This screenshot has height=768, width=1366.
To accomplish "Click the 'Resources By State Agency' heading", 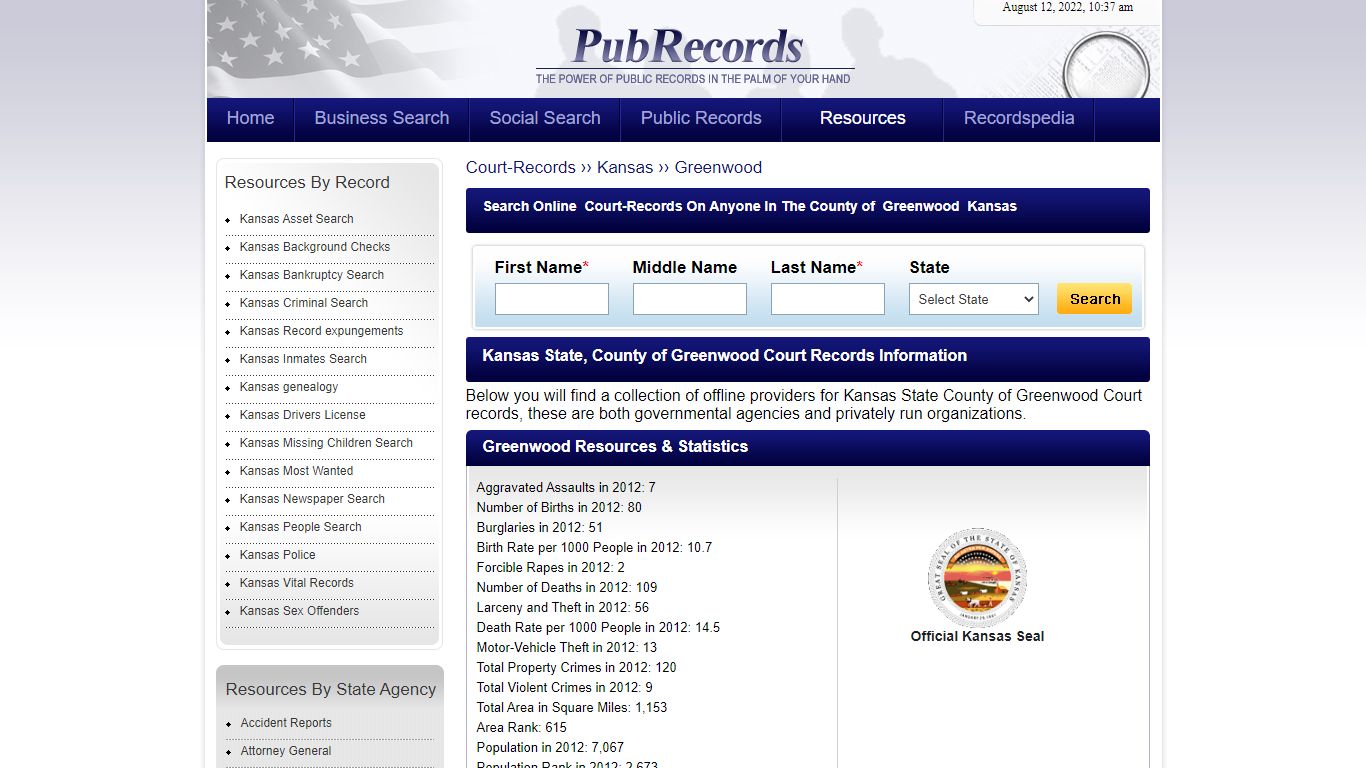I will pos(331,689).
